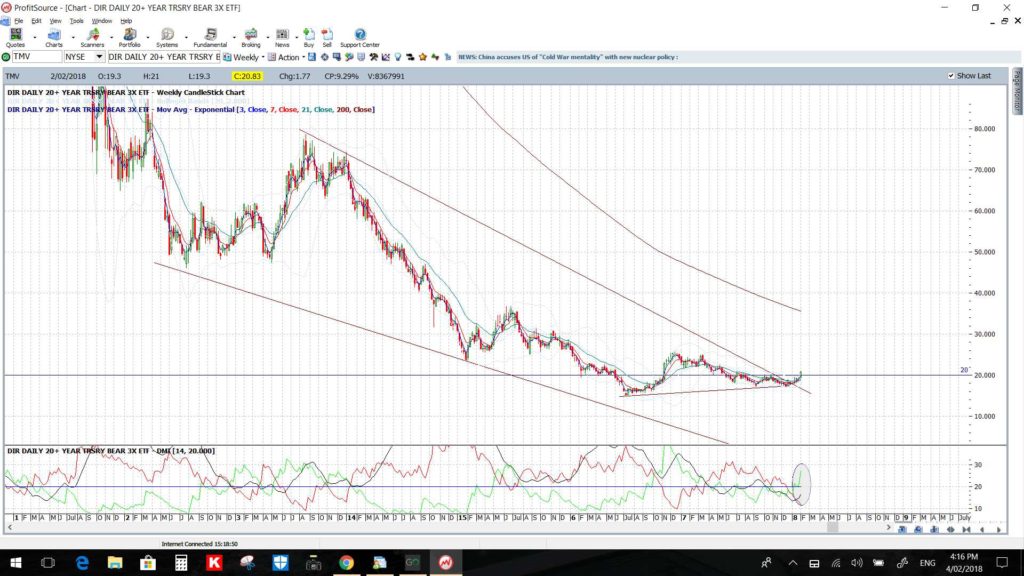Open File Explorer from the taskbar
Screen dimensions: 1024x576
coord(115,562)
